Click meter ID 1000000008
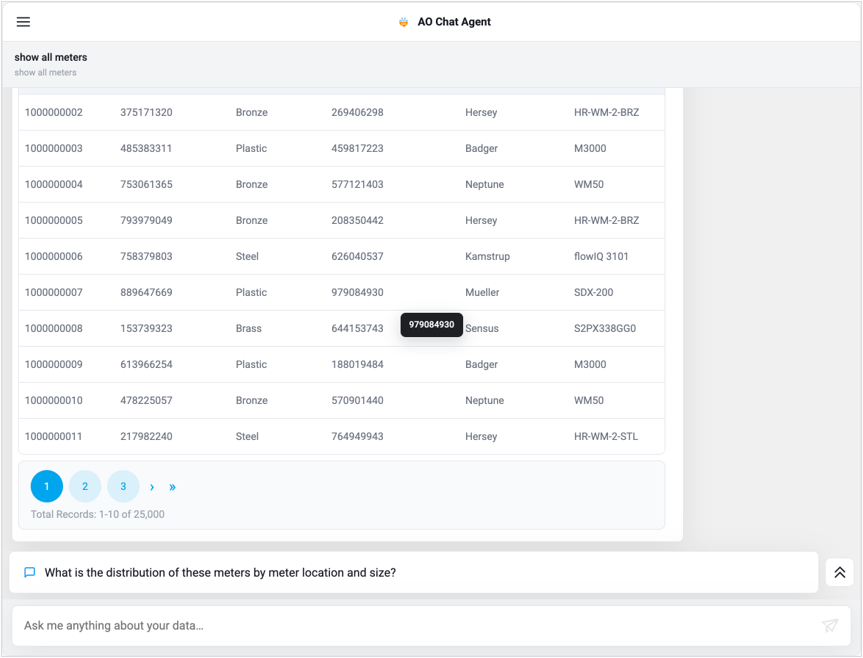863x658 pixels. (54, 328)
